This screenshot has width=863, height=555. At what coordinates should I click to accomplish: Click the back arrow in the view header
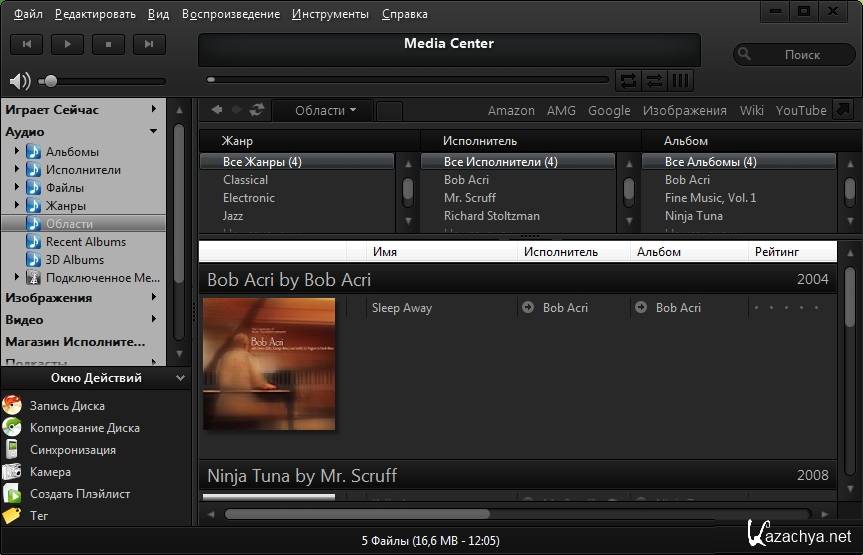pyautogui.click(x=216, y=110)
